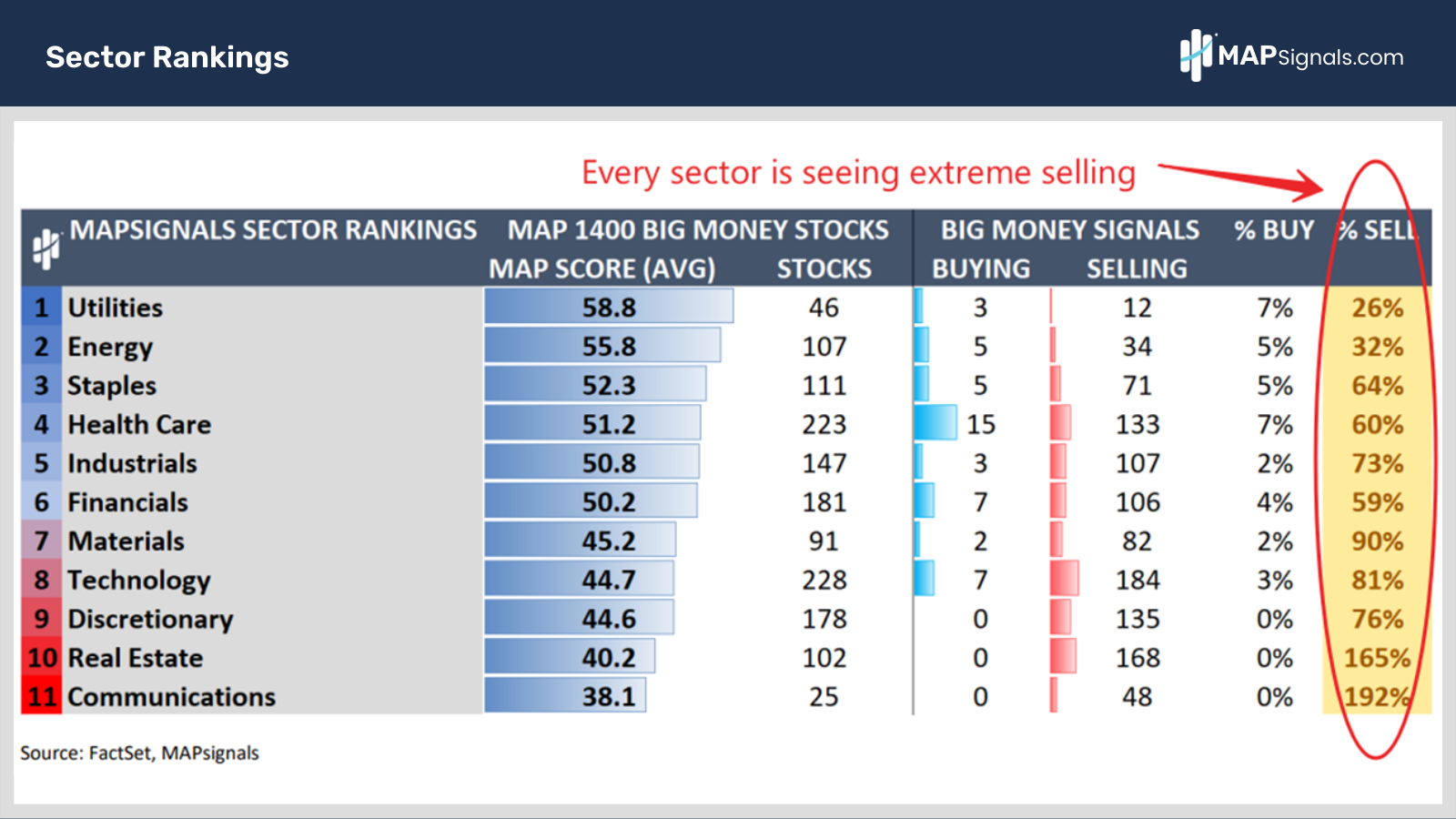Viewport: 1456px width, 819px height.
Task: Click the Source: FactSet, MAPsignals footnote
Action: tap(139, 753)
